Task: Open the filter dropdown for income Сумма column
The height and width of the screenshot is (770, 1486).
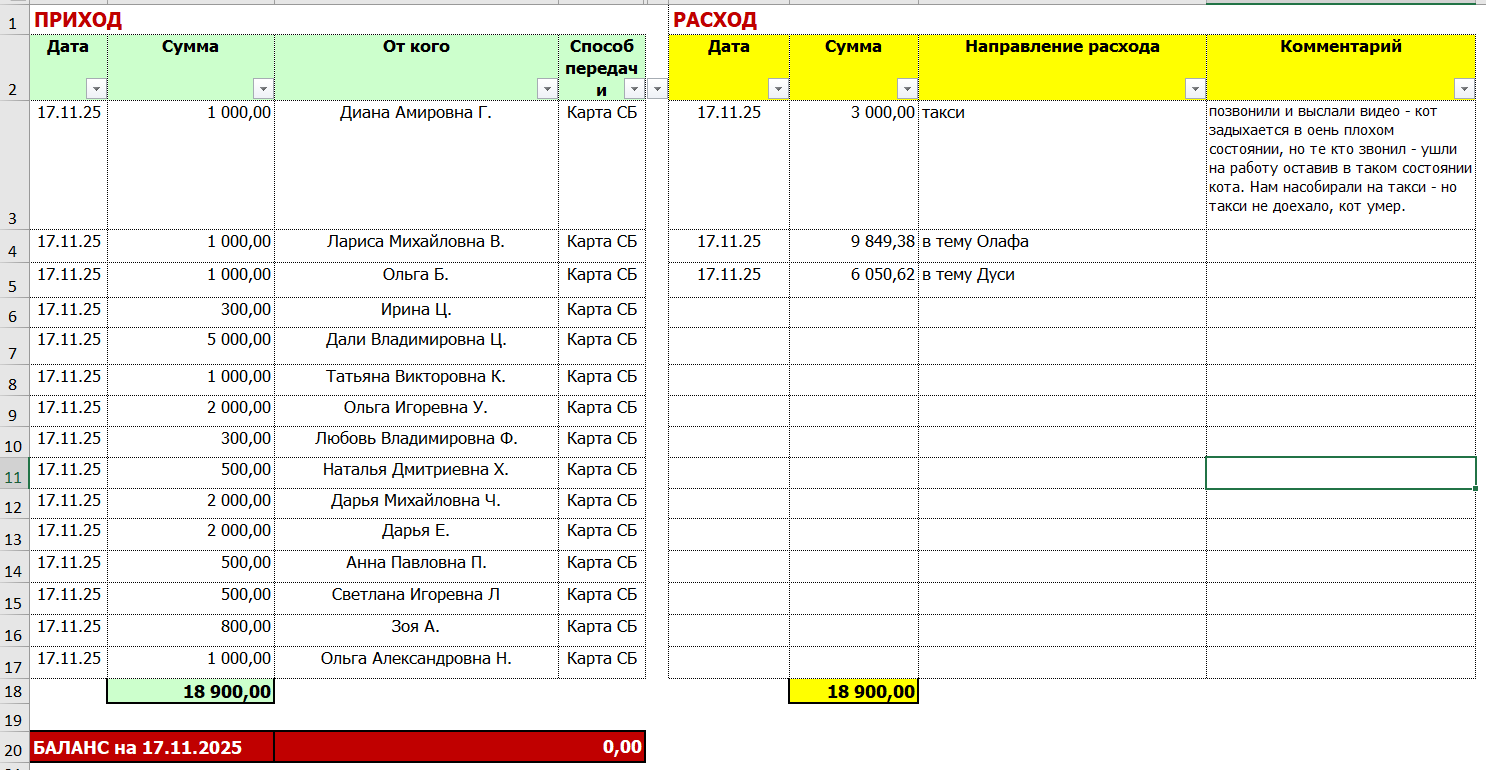Action: [262, 88]
